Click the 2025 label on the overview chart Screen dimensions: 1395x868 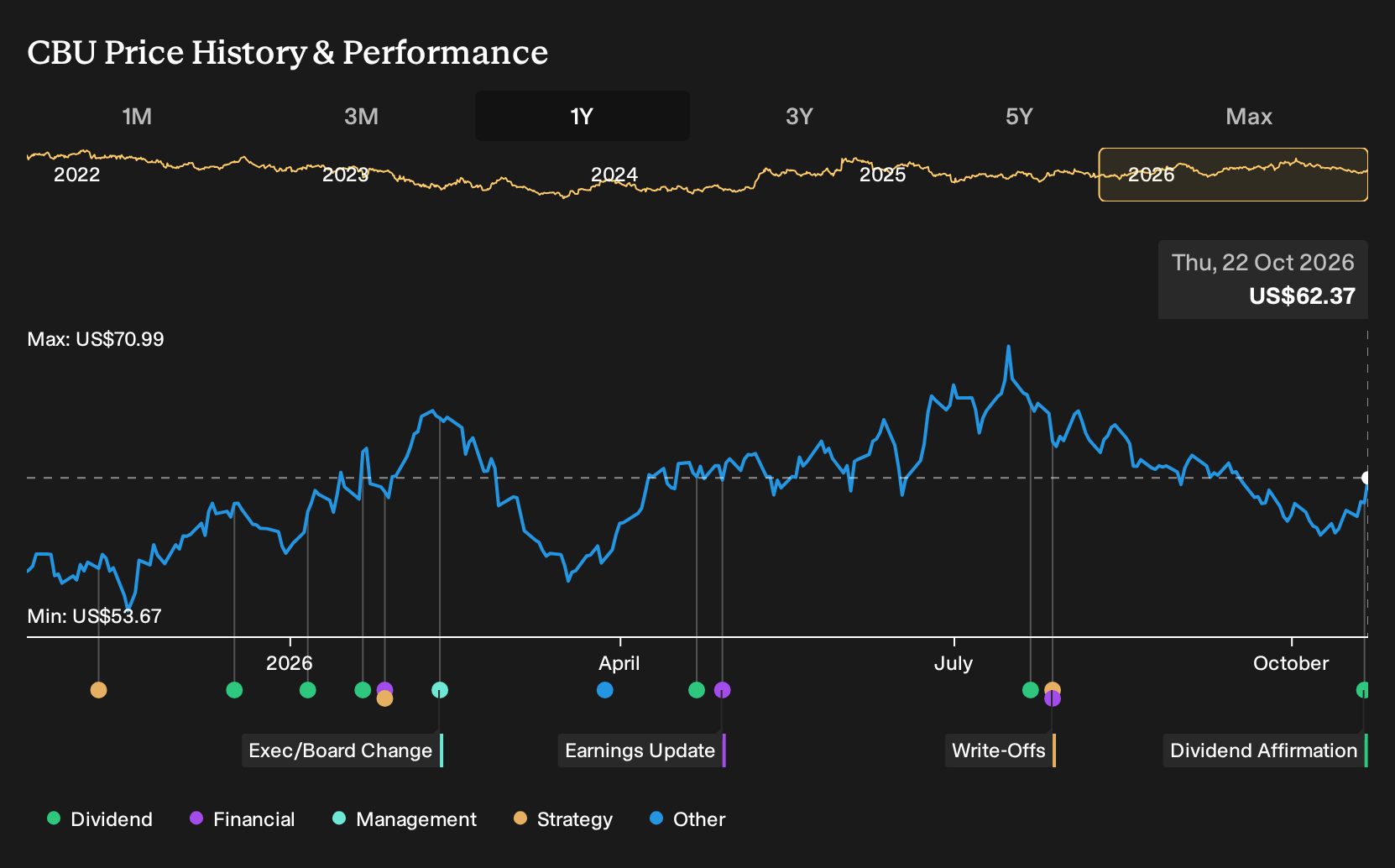883,175
